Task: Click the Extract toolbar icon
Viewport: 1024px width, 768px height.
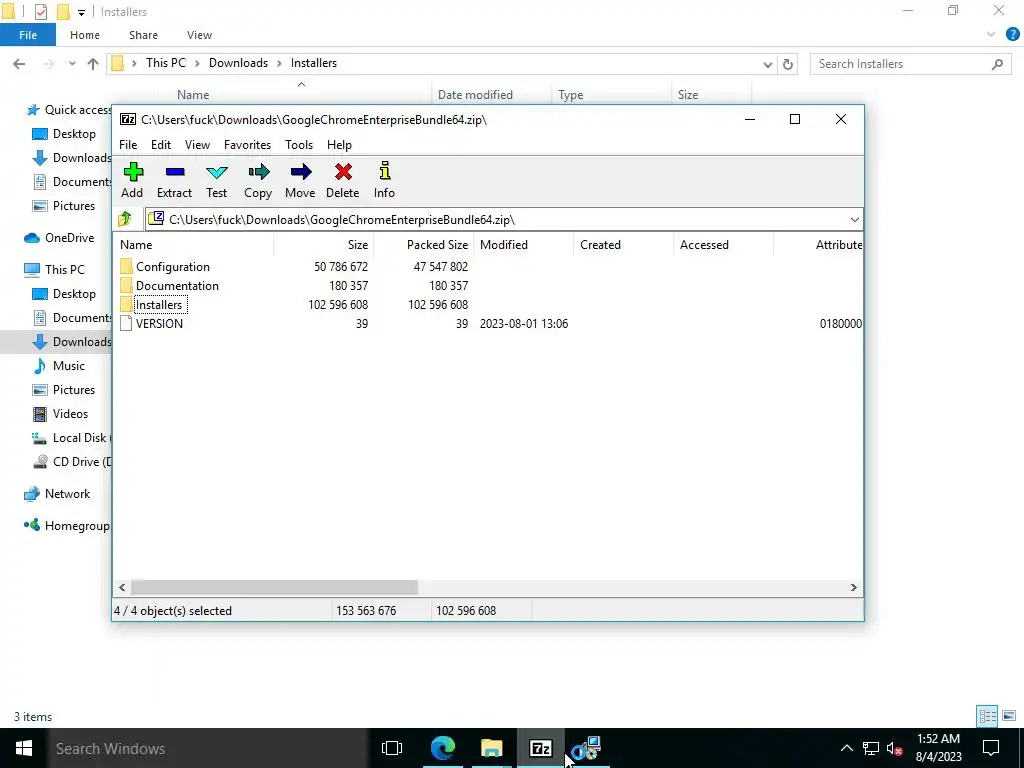Action: pos(174,180)
